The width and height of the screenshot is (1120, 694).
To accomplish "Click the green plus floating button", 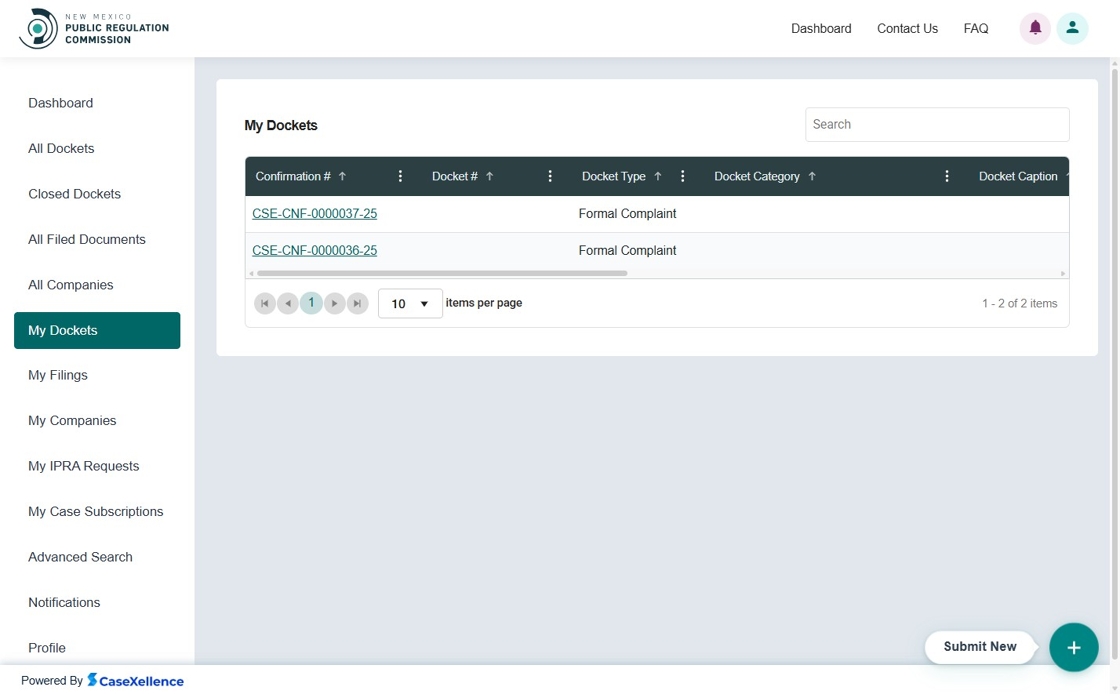I will 1074,647.
